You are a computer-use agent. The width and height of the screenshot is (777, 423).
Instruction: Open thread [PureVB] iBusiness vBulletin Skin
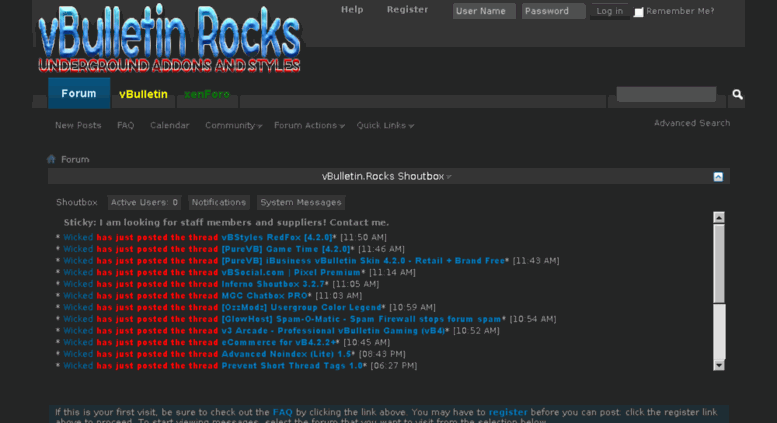coord(363,261)
